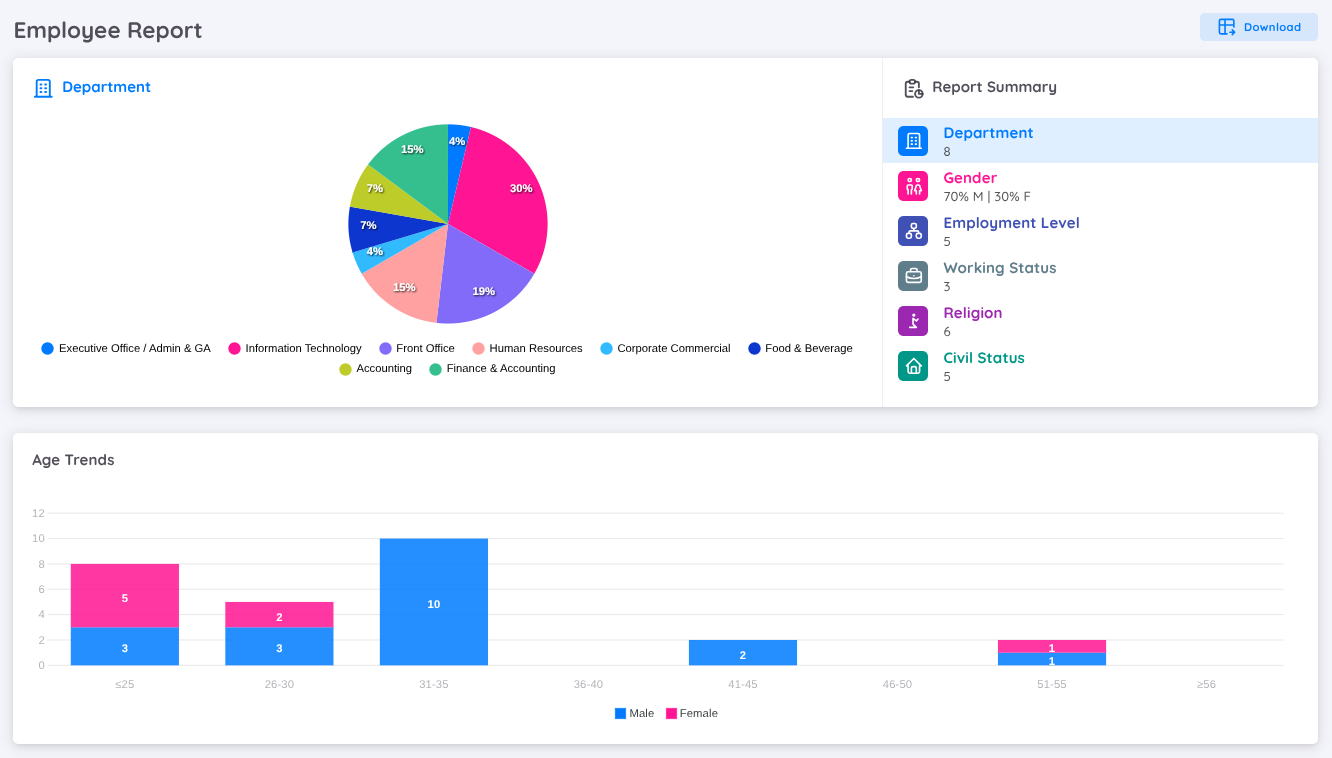Toggle the Male series in the Age Trends legend
This screenshot has height=758, width=1332.
pos(634,713)
